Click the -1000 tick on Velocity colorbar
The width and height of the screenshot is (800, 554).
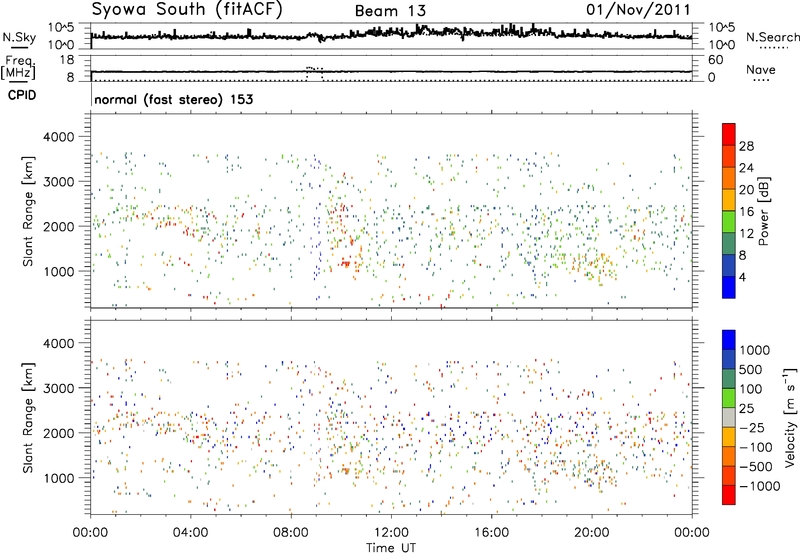click(x=759, y=486)
